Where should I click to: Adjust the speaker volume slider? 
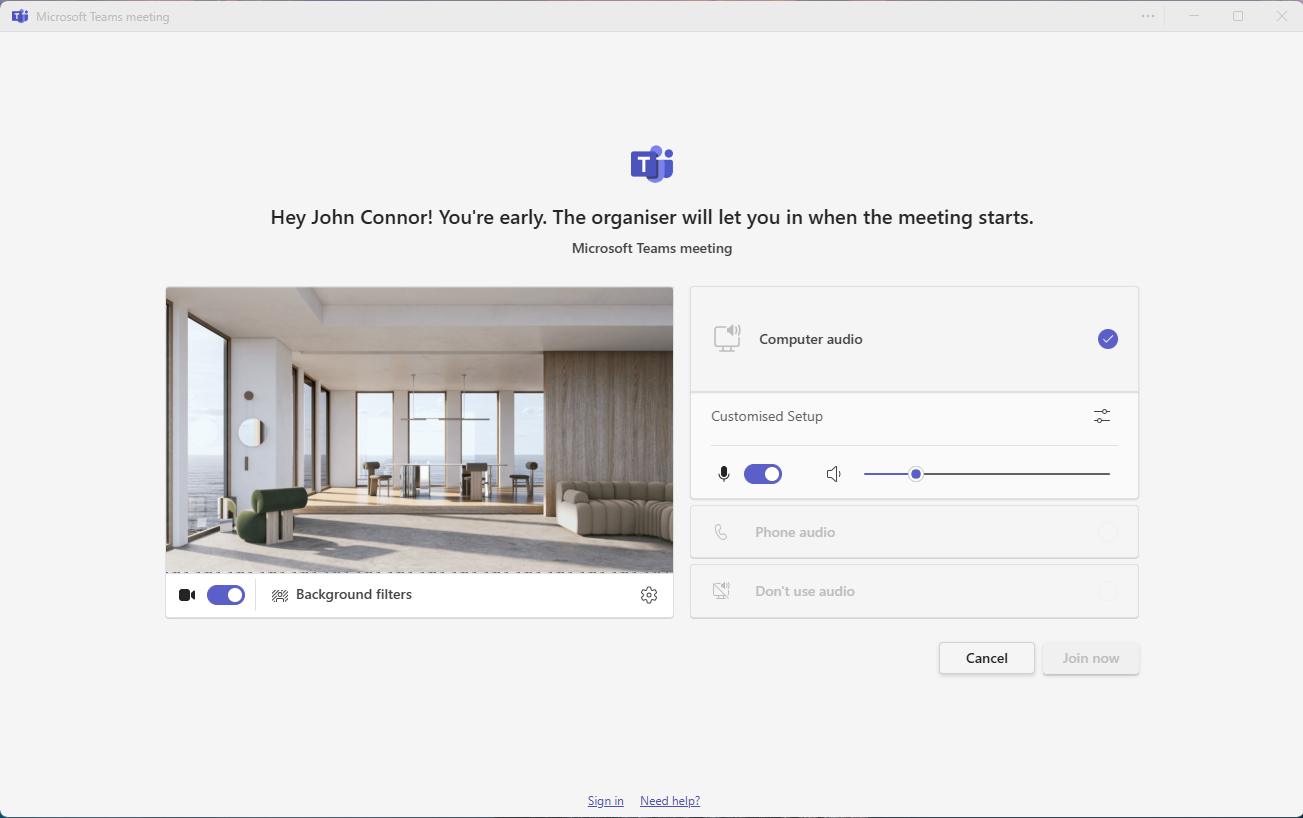[x=987, y=474]
